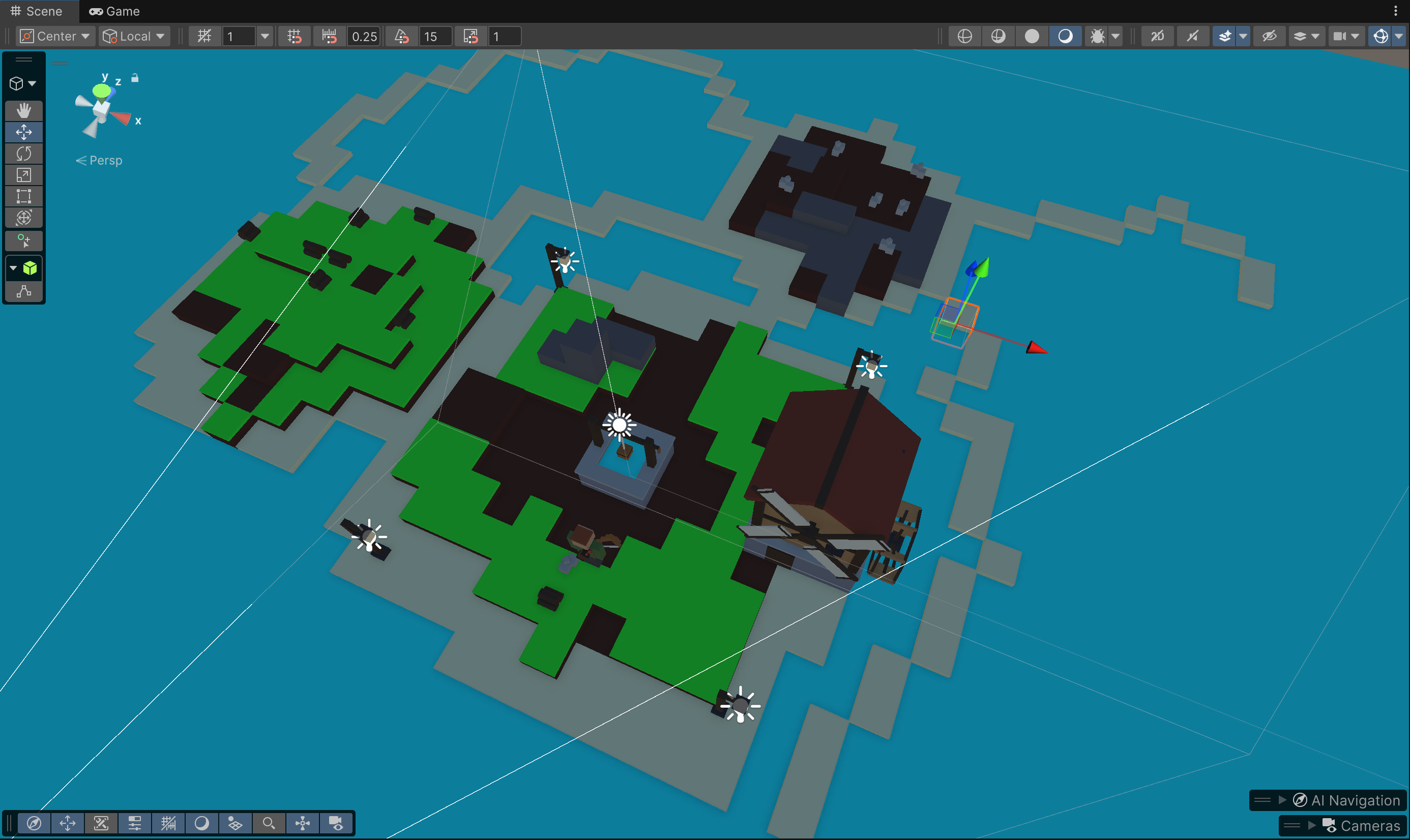This screenshot has height=840, width=1410.
Task: Click the green cube tool button
Action: tap(30, 268)
